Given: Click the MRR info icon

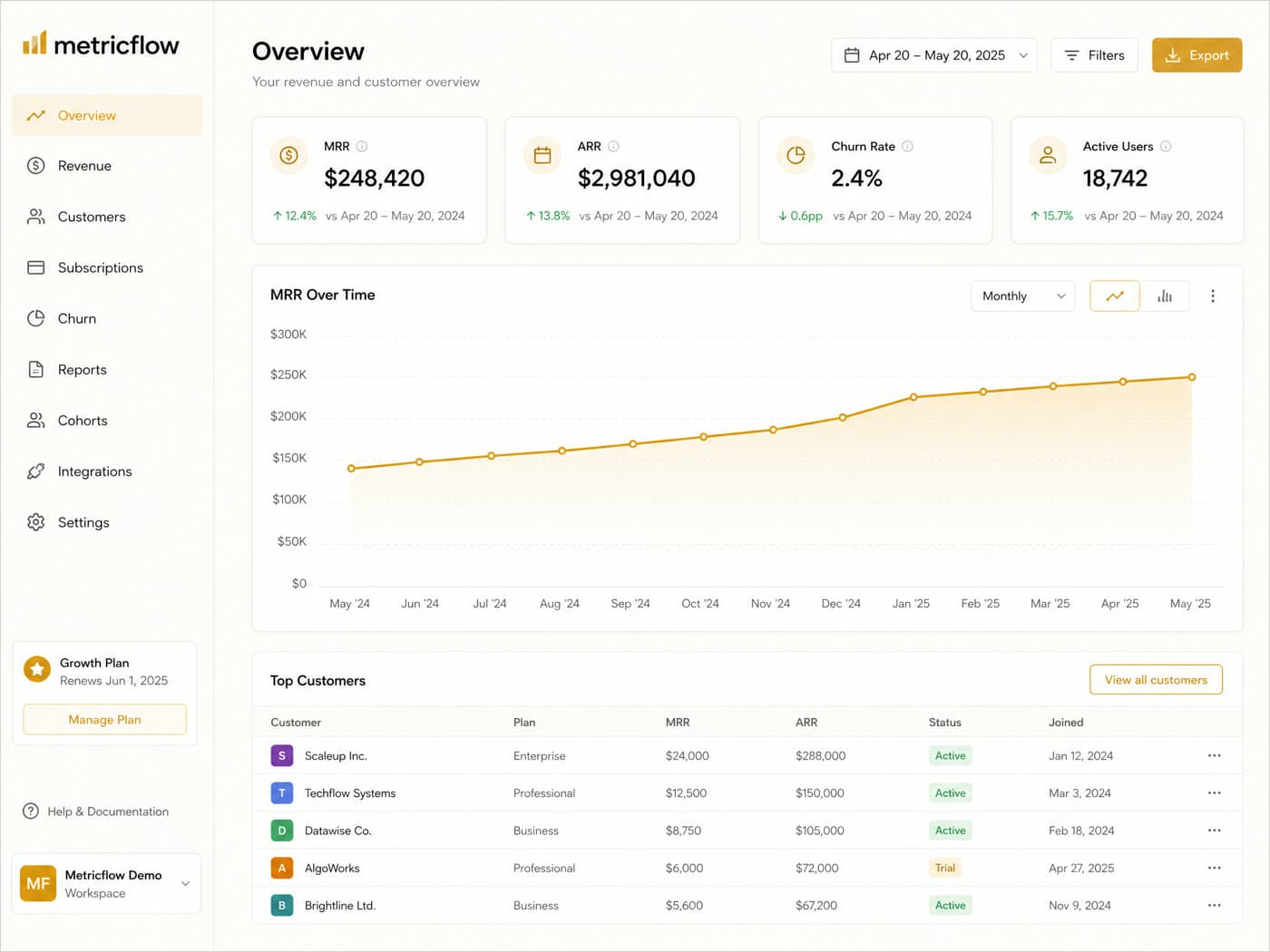Looking at the screenshot, I should (x=362, y=146).
